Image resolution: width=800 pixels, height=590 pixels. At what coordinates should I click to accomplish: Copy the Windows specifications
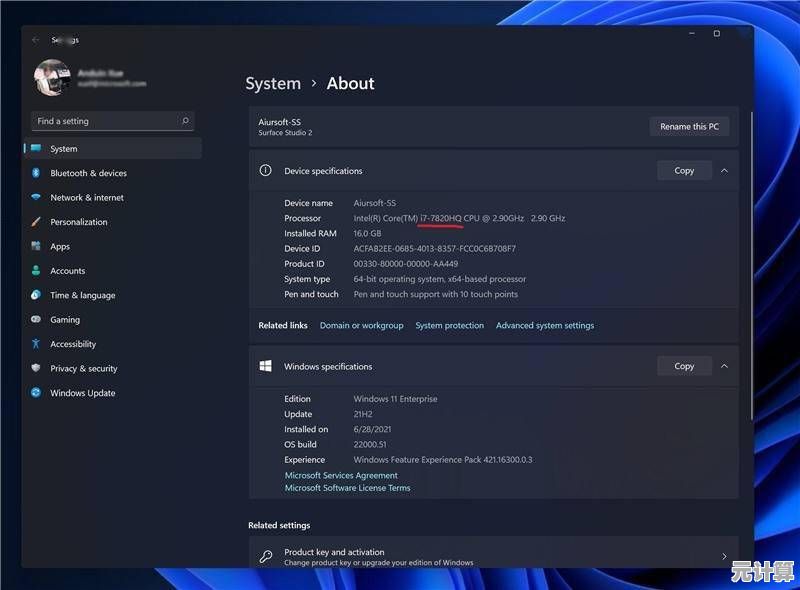coord(684,366)
